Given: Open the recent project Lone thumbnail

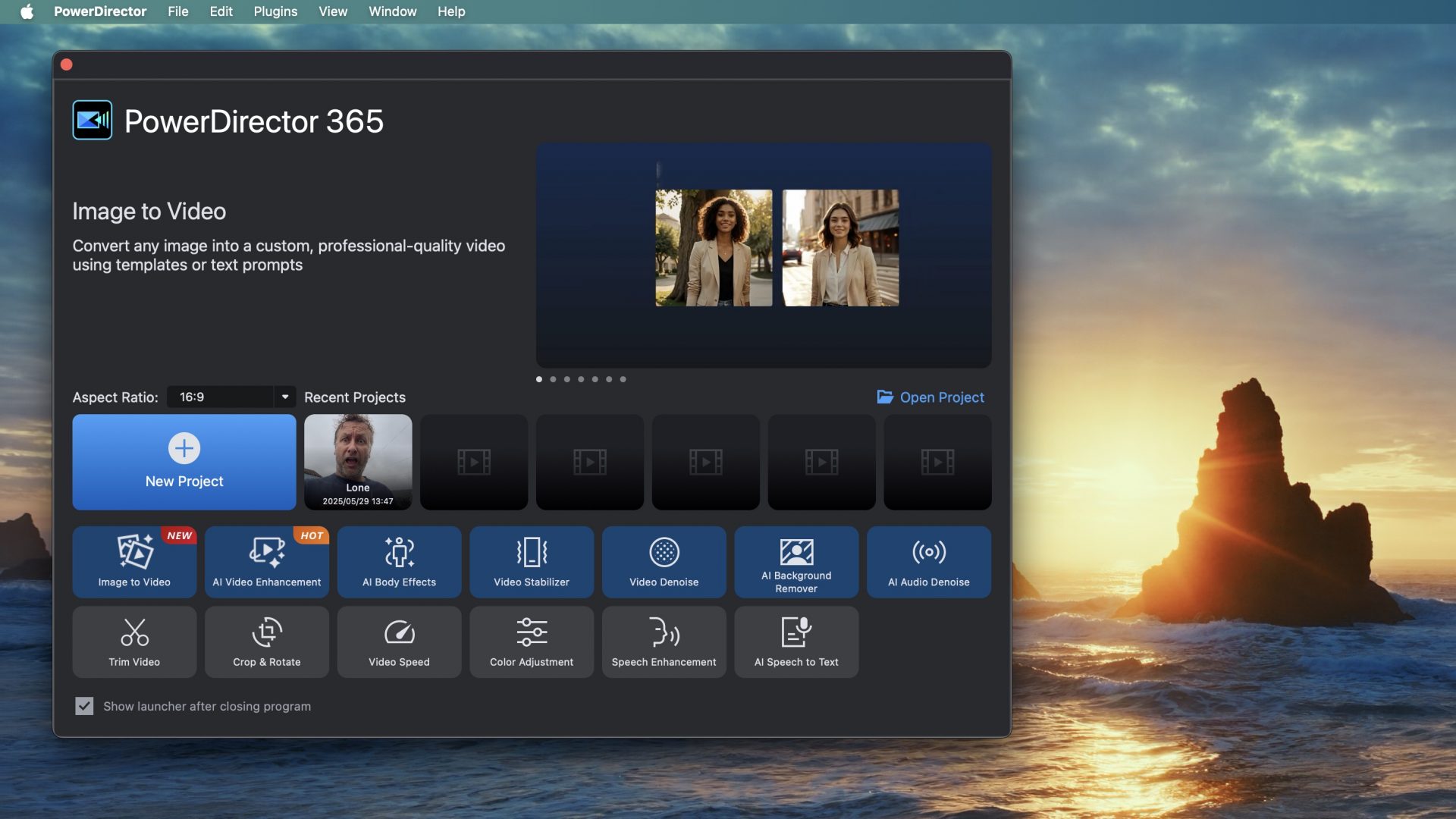Looking at the screenshot, I should 358,462.
